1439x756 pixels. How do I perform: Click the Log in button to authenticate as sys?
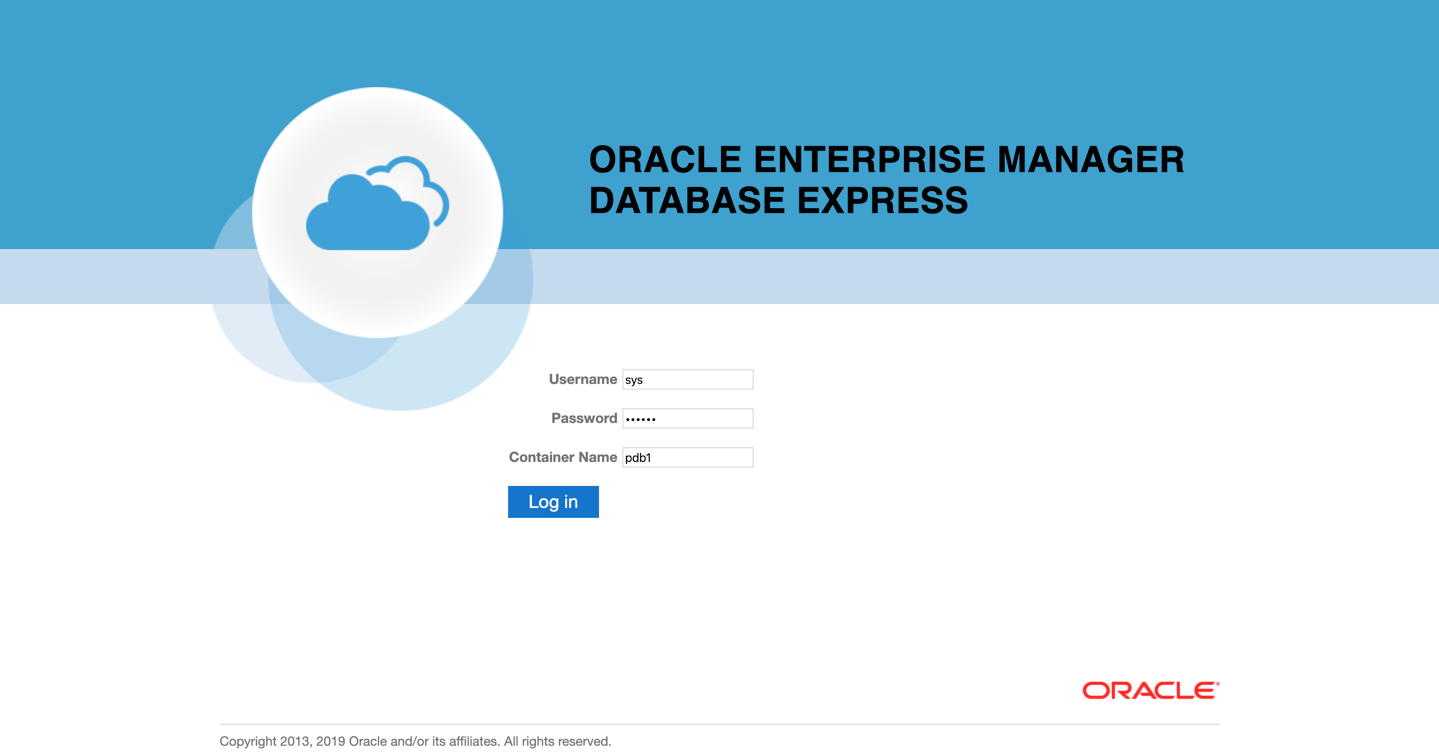coord(552,501)
